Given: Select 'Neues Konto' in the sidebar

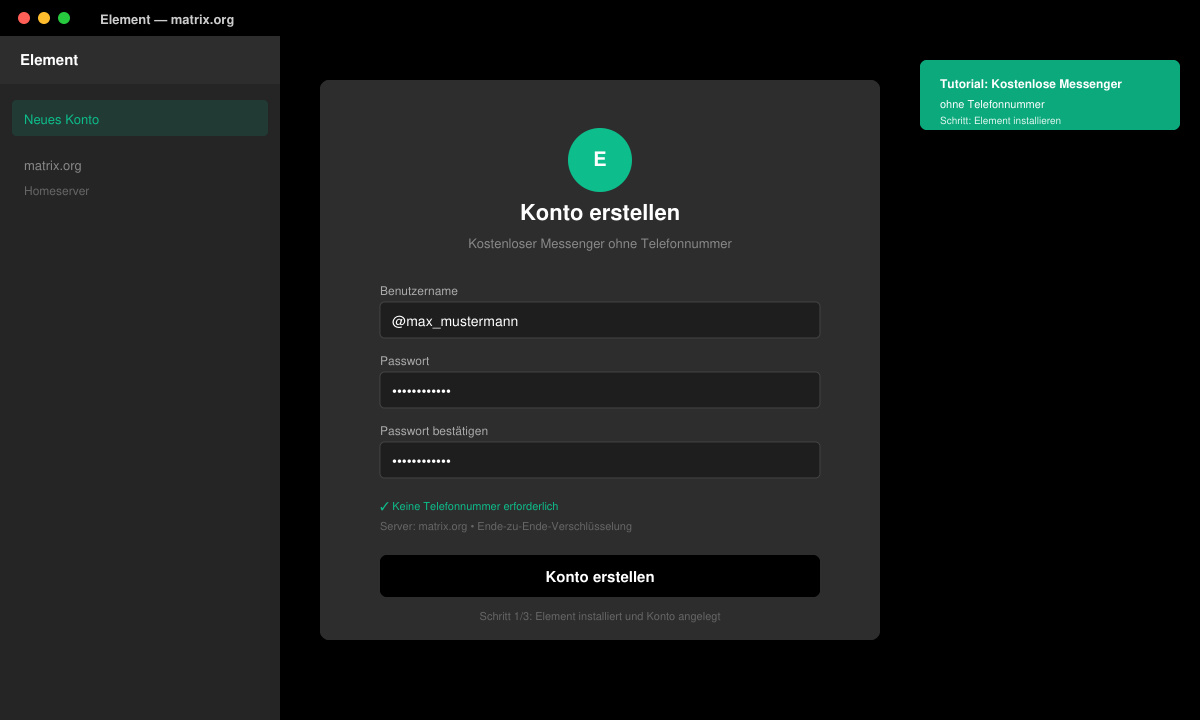Looking at the screenshot, I should pyautogui.click(x=140, y=118).
